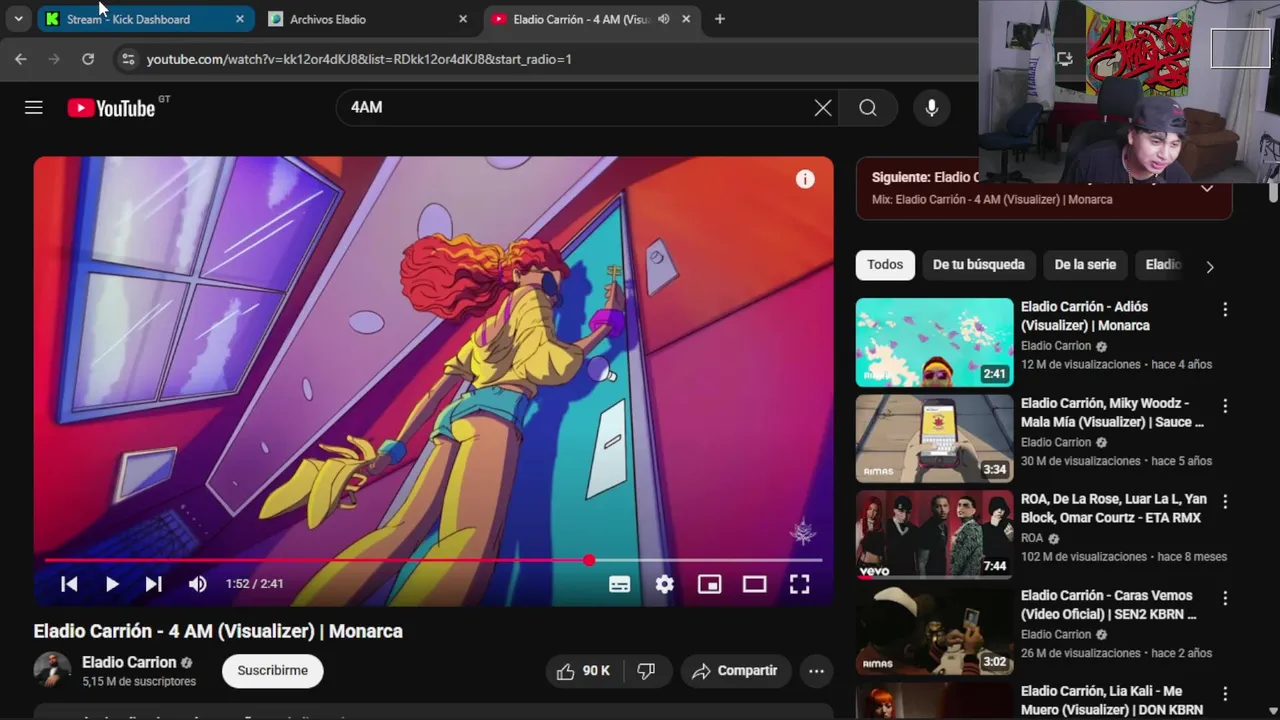Open the ETA RMX thumbnail
Screen dimensions: 1280x720
pyautogui.click(x=934, y=534)
